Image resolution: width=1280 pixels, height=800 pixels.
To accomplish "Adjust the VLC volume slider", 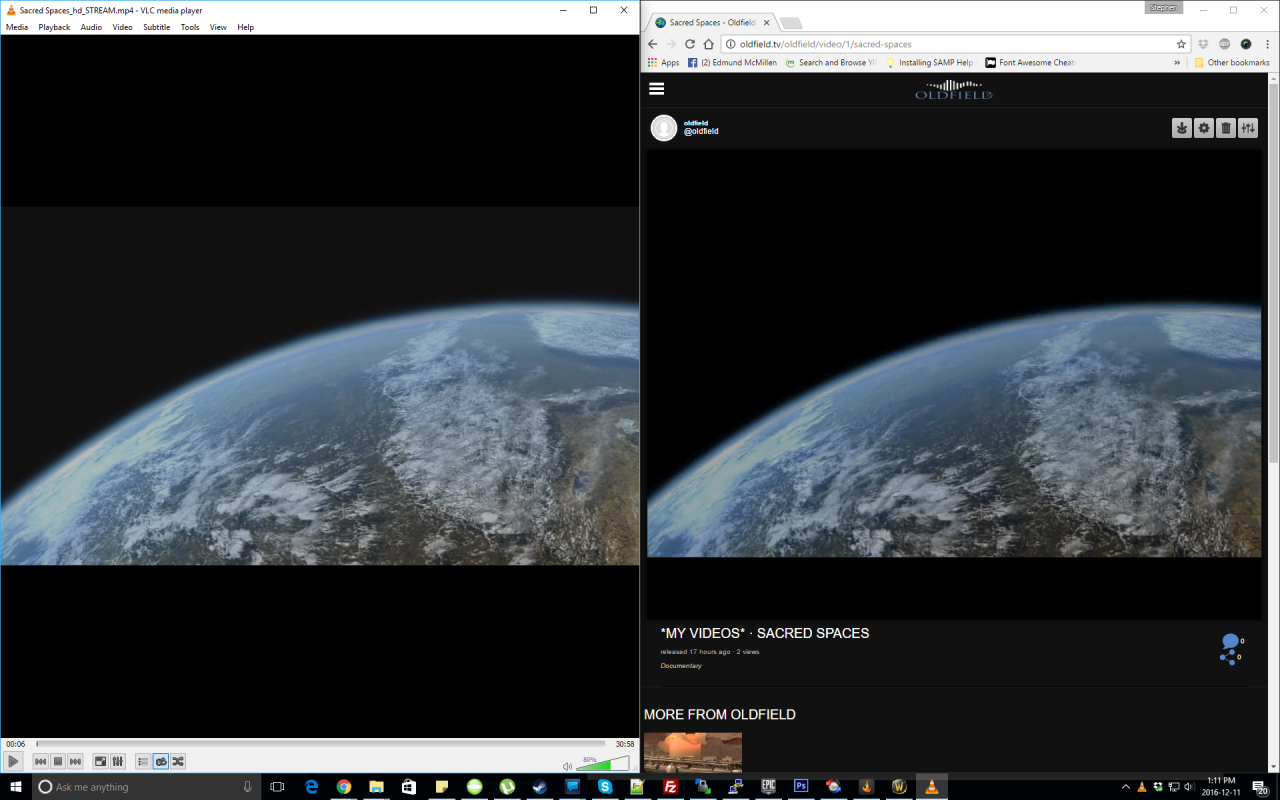I will point(602,765).
